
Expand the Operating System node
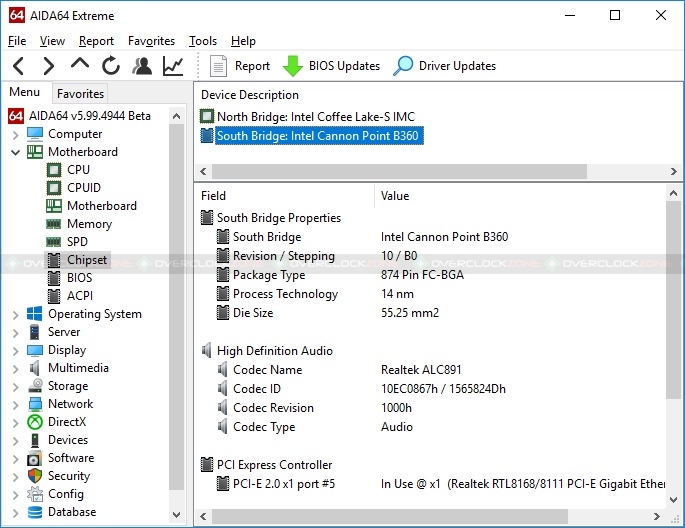click(16, 314)
